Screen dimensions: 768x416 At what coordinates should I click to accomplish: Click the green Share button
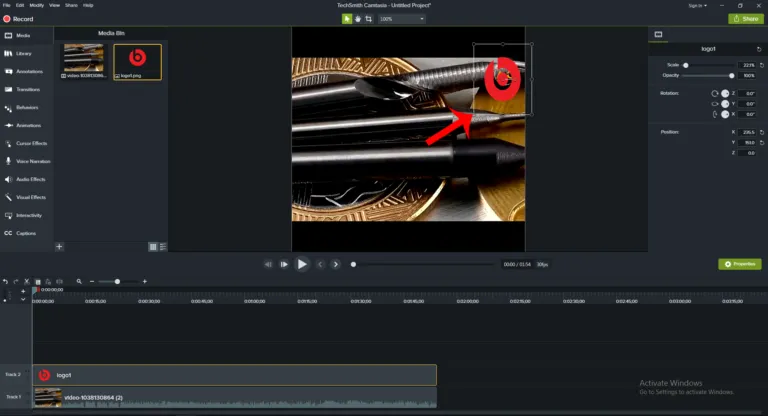(x=745, y=18)
